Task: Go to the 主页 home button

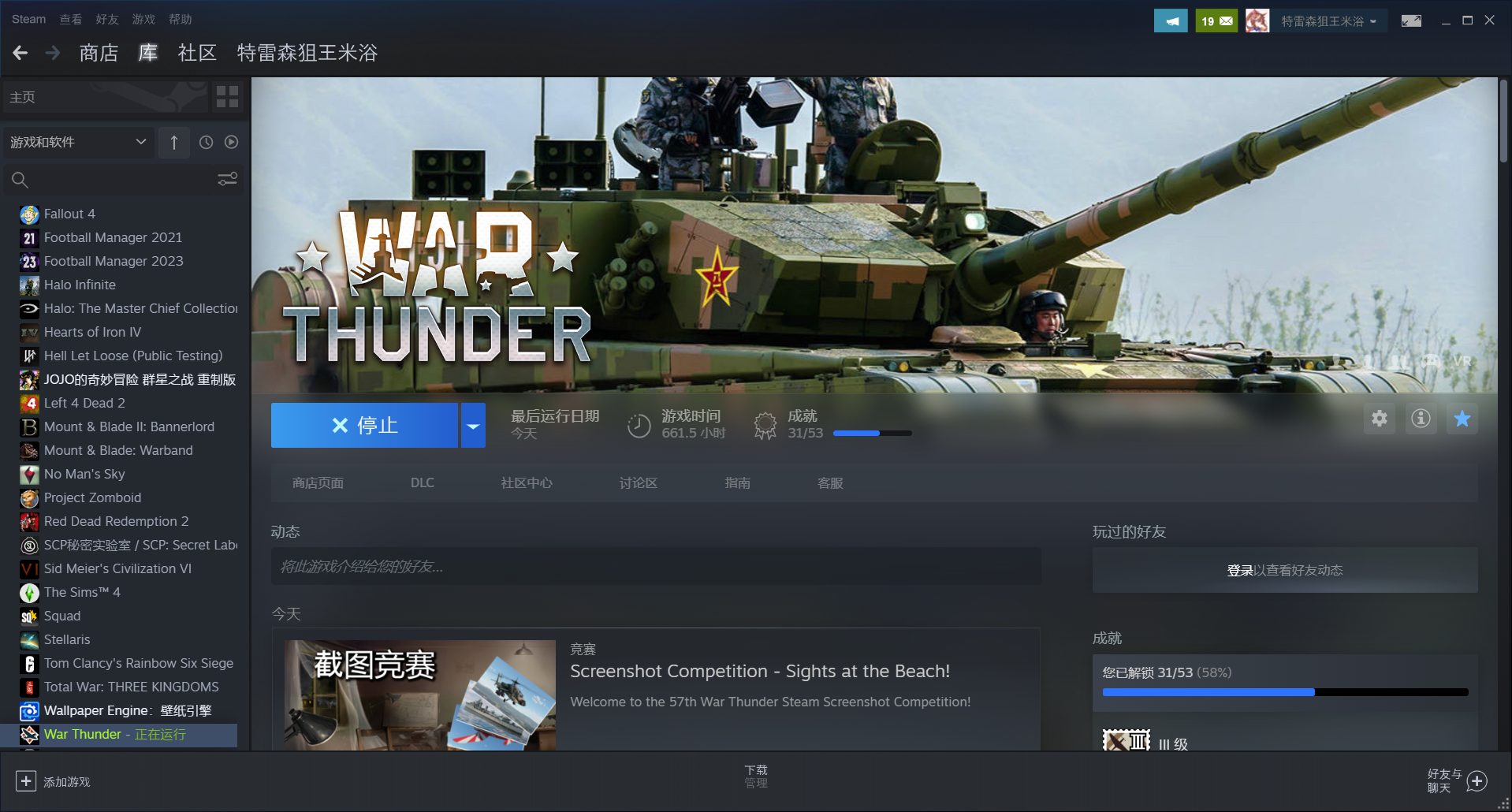Action: (x=106, y=97)
